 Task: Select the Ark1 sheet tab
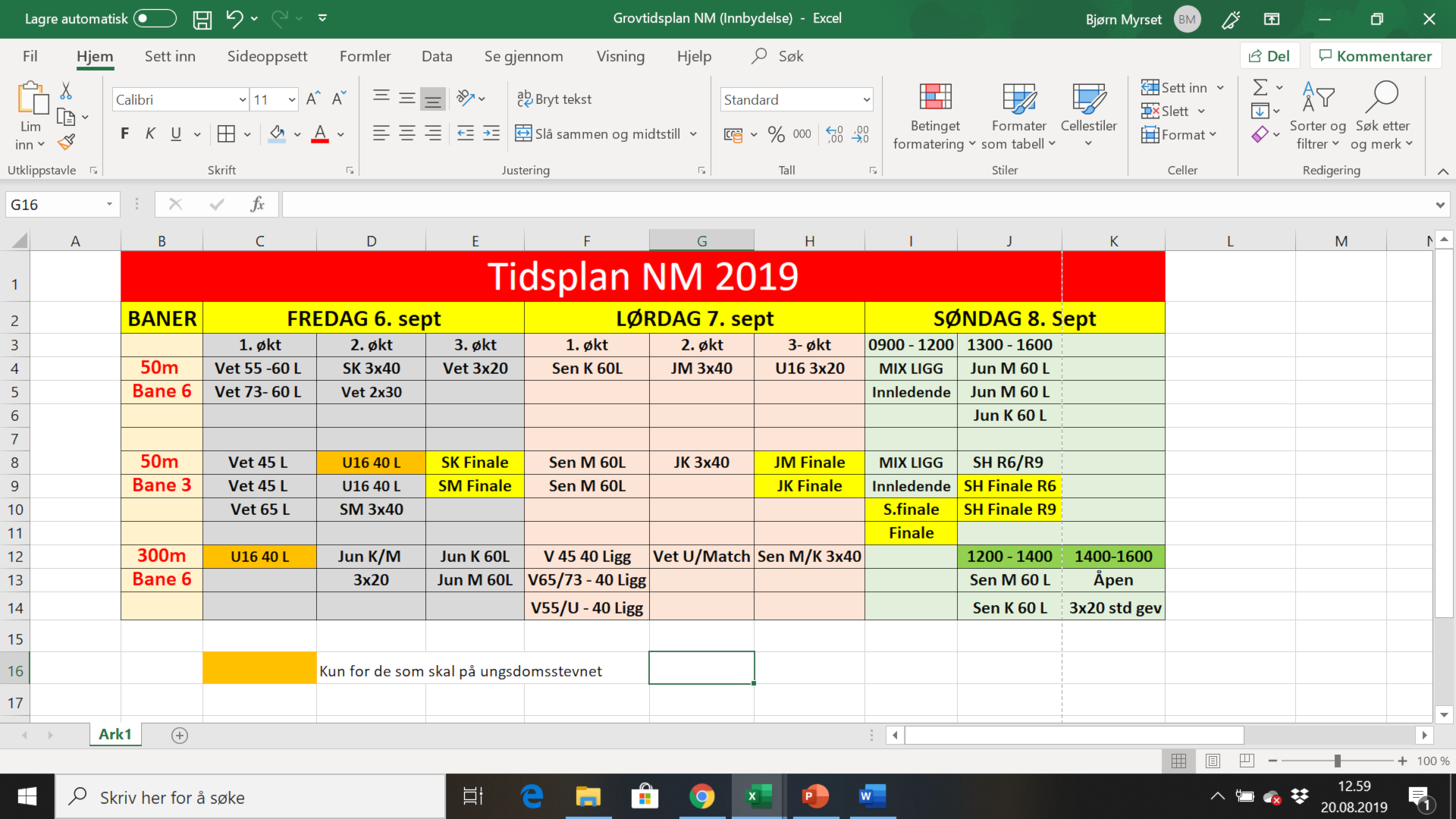pos(115,734)
